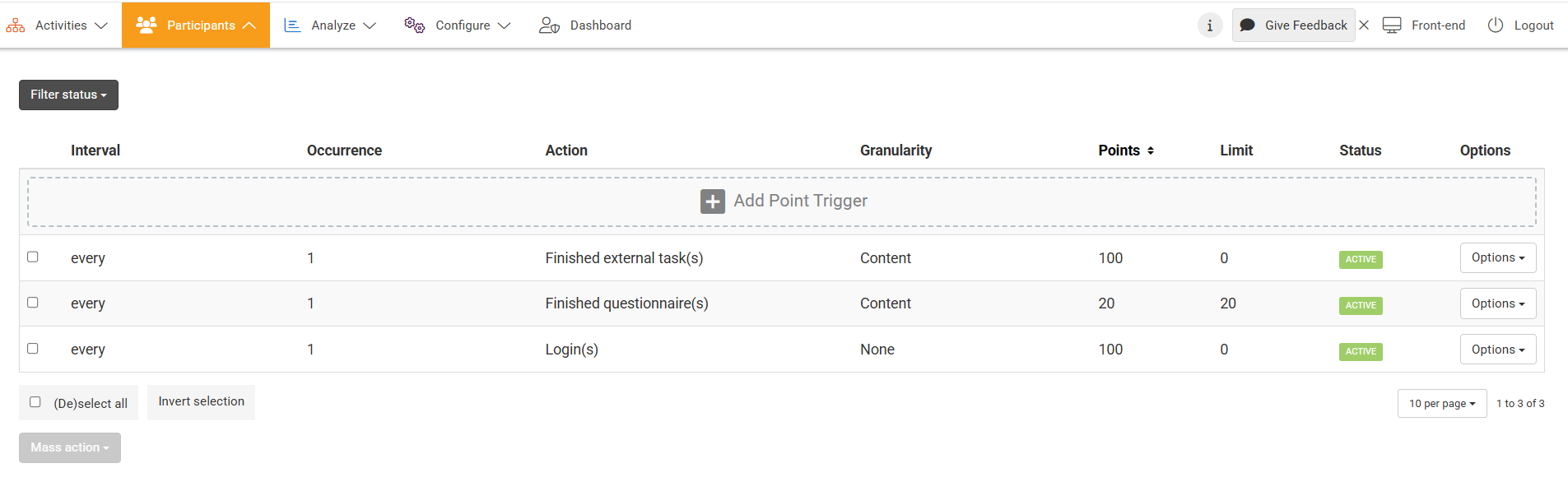Click the Invert selection button

[x=201, y=402]
